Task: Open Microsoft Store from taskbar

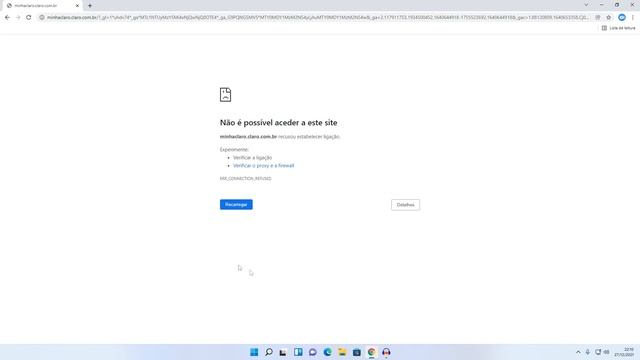Action: coord(357,352)
